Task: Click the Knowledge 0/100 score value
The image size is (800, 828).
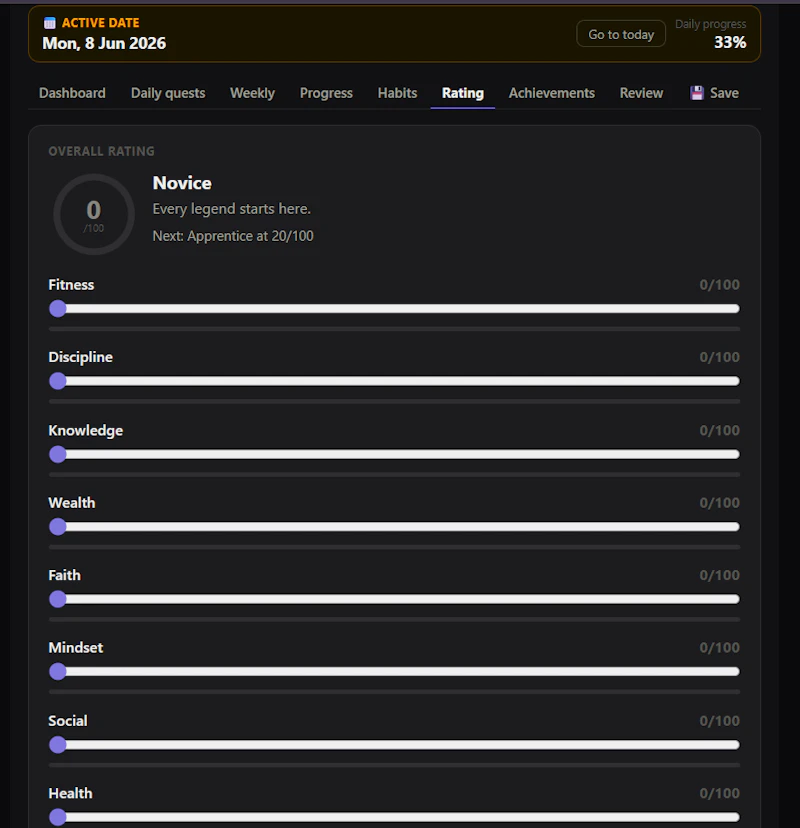Action: tap(719, 430)
